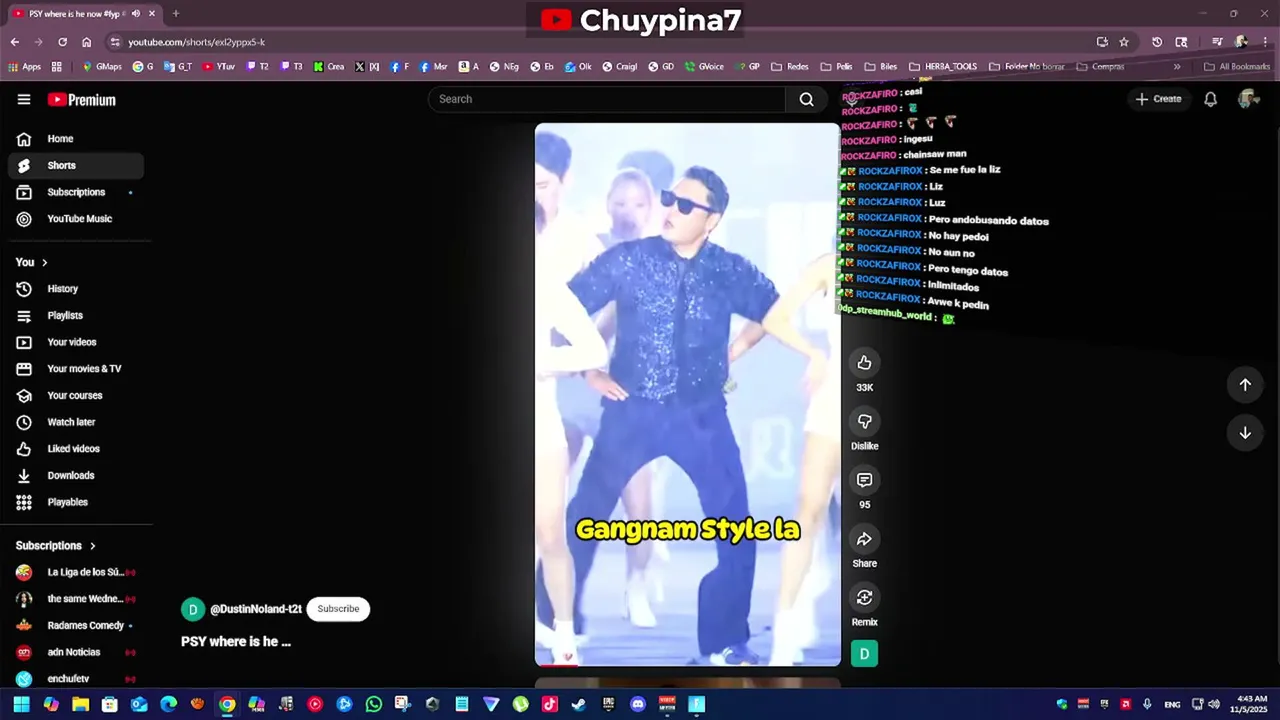Open YouTube Music in the sidebar
Screen dimensions: 1280x720
[x=76, y=219]
